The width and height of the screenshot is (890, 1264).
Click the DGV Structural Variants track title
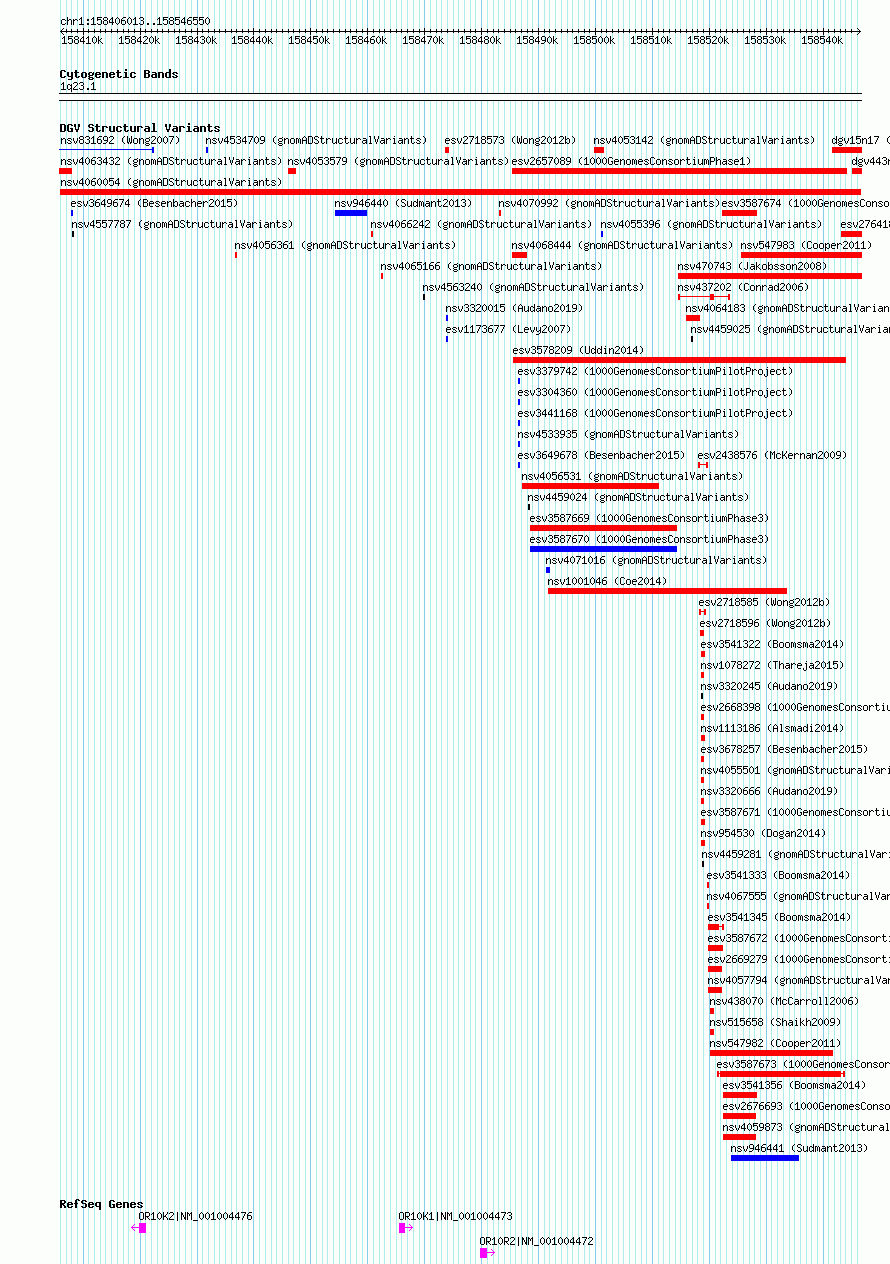click(140, 128)
